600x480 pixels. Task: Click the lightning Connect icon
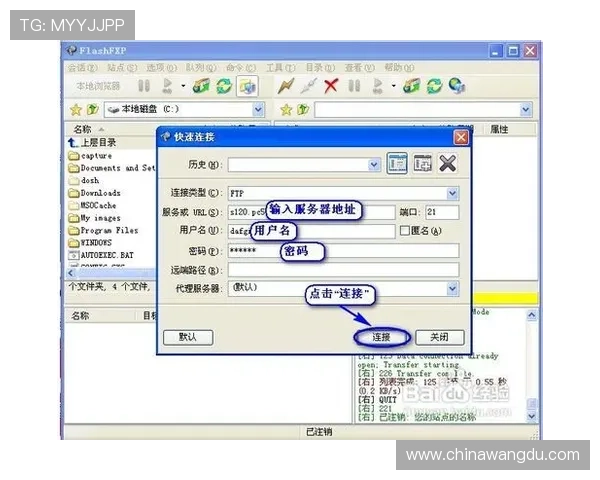[286, 86]
